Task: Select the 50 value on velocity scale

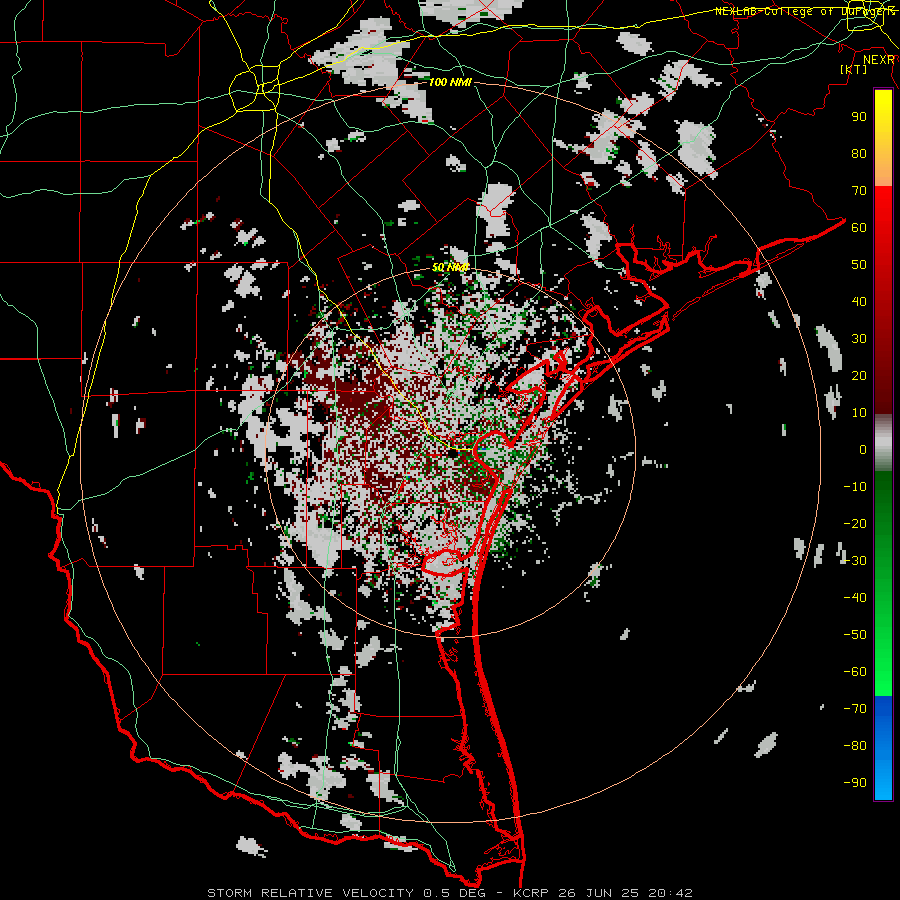Action: point(859,265)
